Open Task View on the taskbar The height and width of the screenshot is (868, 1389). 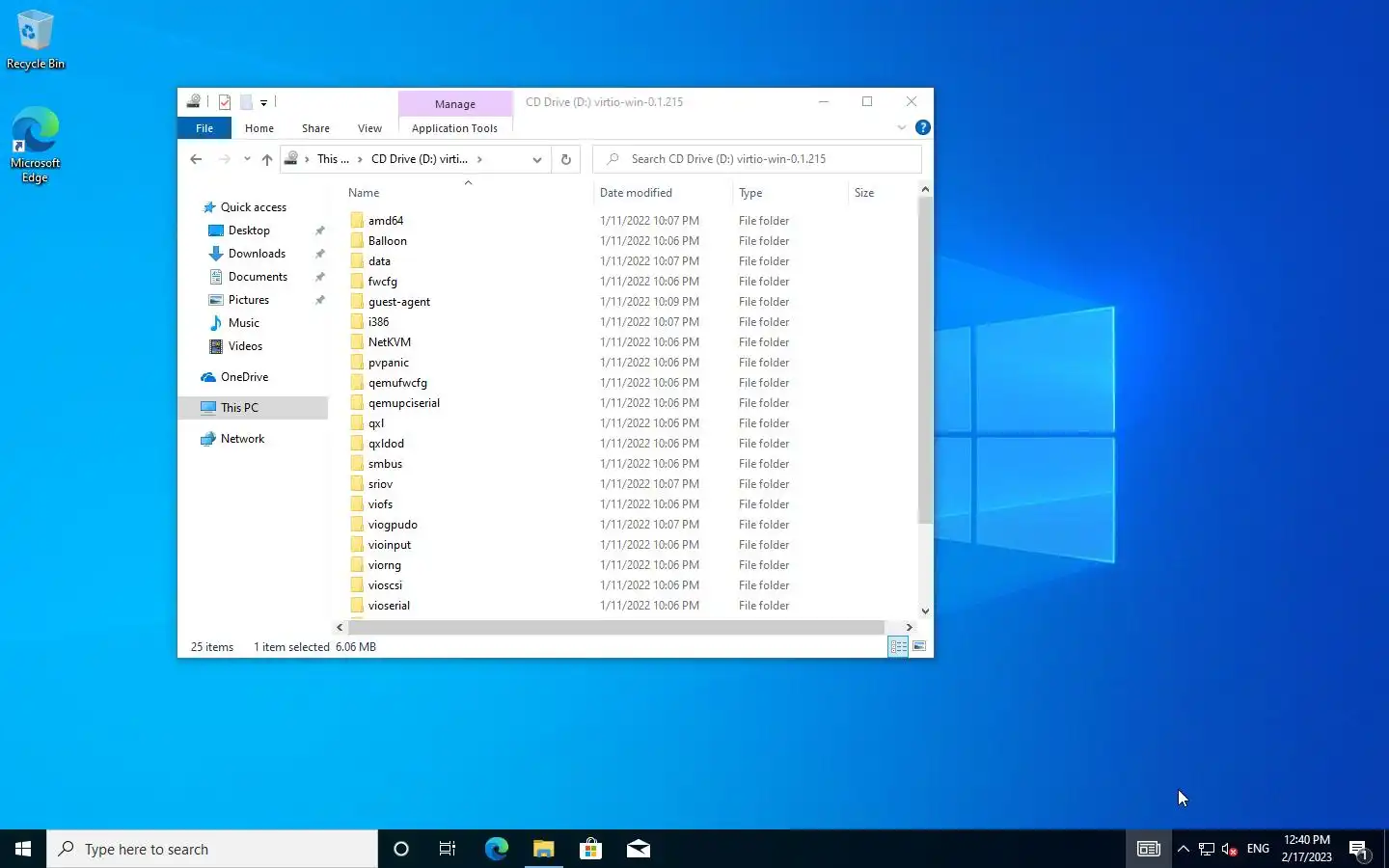[x=448, y=849]
